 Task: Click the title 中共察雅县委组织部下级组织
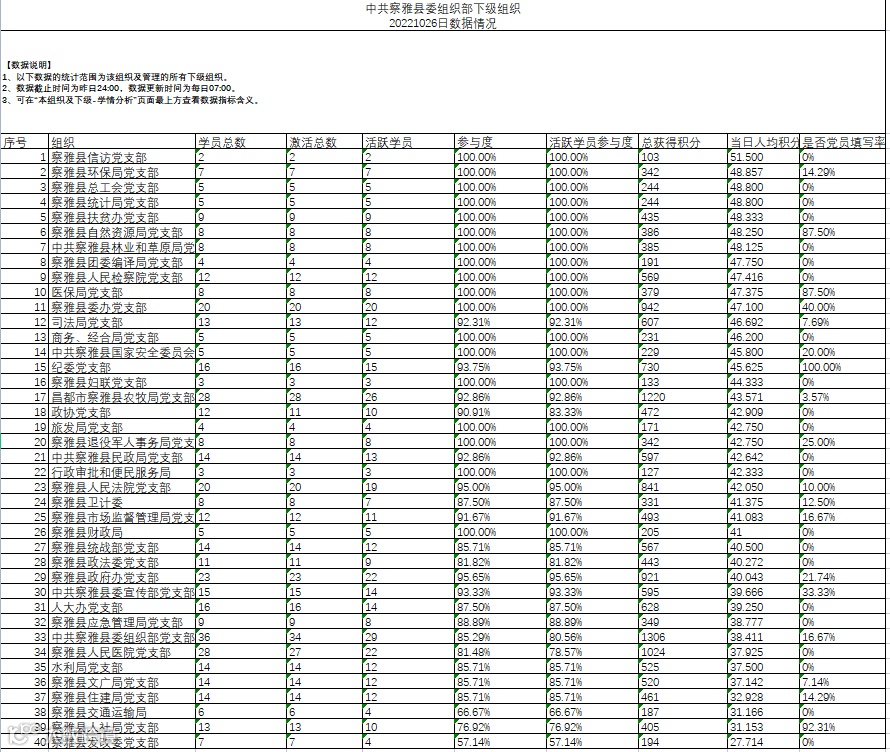[443, 9]
